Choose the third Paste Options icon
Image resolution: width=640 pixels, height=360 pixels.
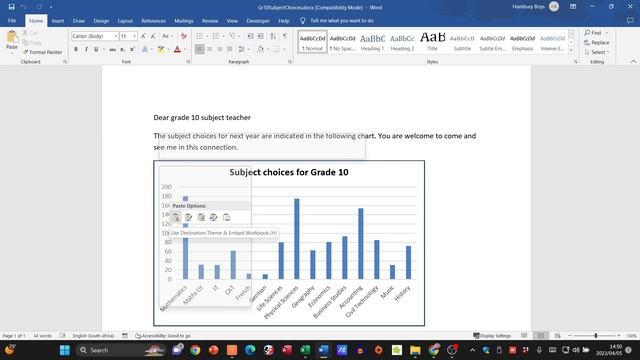[201, 218]
